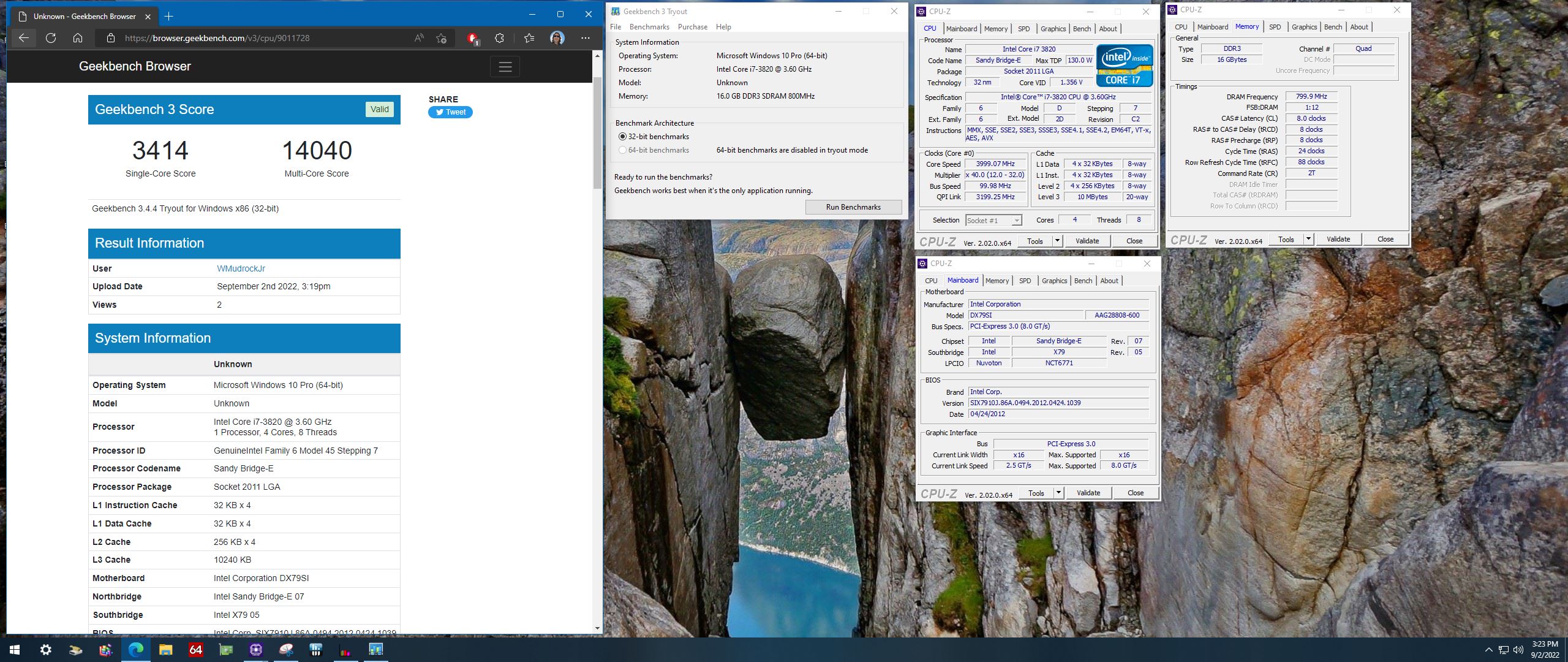Viewport: 1568px width, 662px height.
Task: Close the Unknown - Geekbench Browser tab
Action: point(148,16)
